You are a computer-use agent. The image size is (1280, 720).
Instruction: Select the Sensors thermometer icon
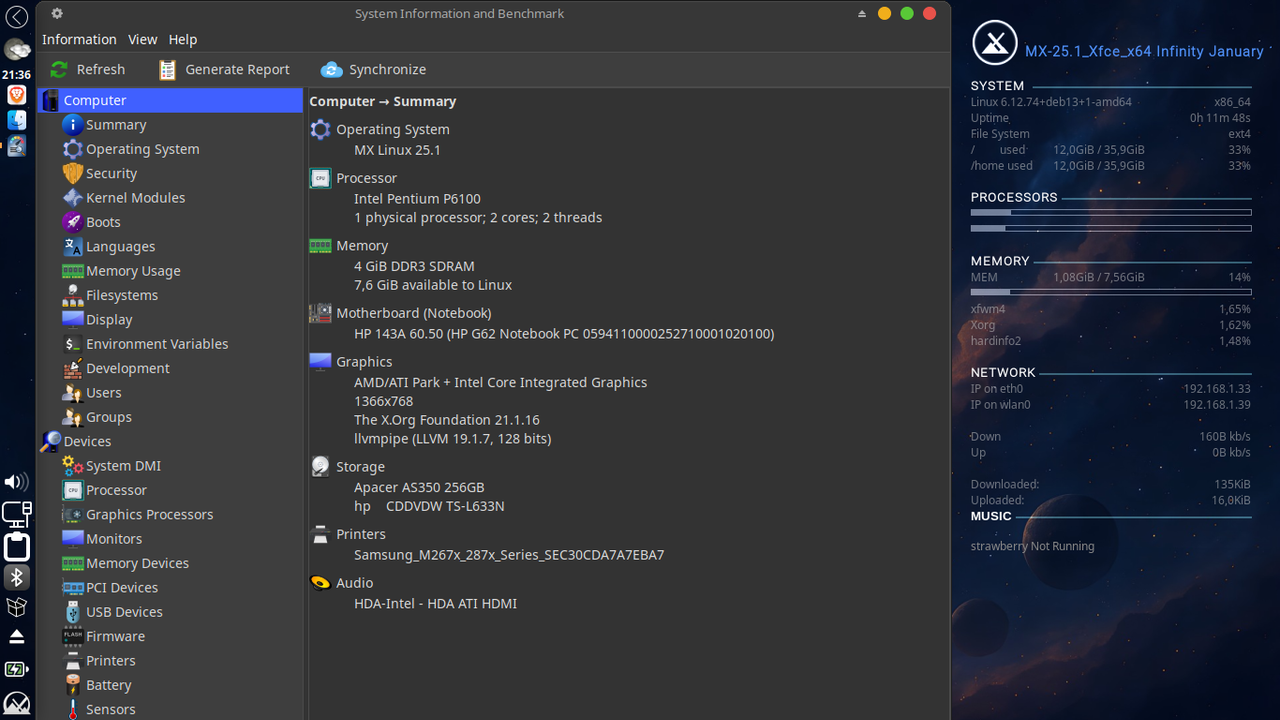tap(72, 709)
